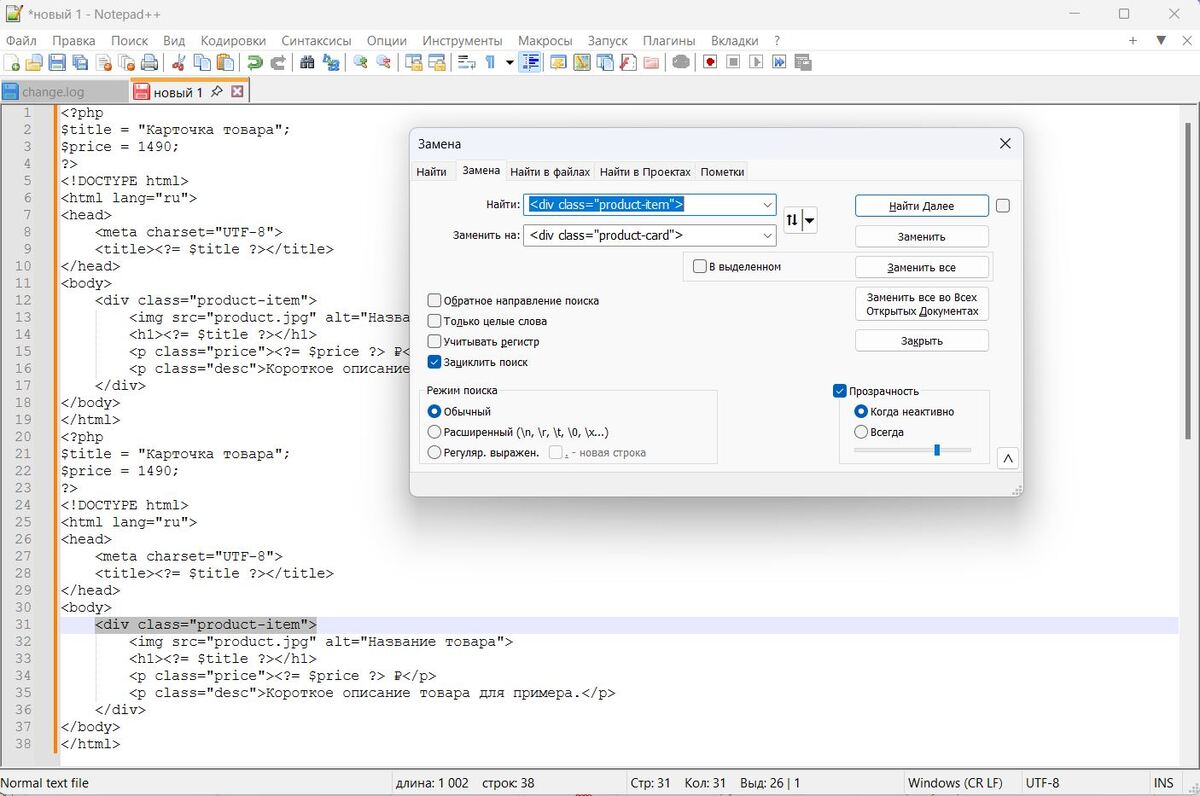Expand the "Найти" field history dropdown
This screenshot has width=1200, height=796.
point(767,205)
